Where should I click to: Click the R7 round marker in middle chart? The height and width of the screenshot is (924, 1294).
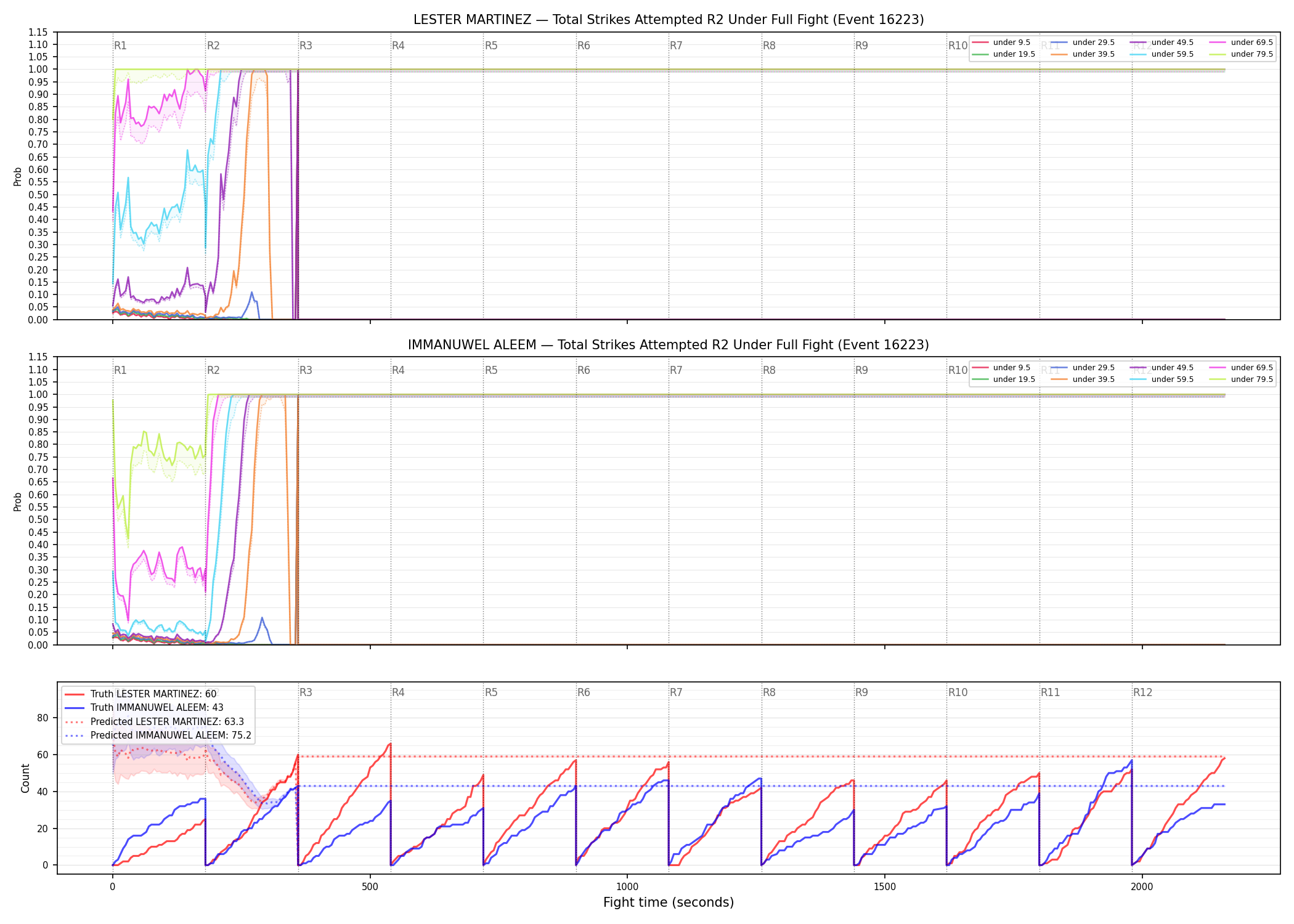pyautogui.click(x=676, y=370)
